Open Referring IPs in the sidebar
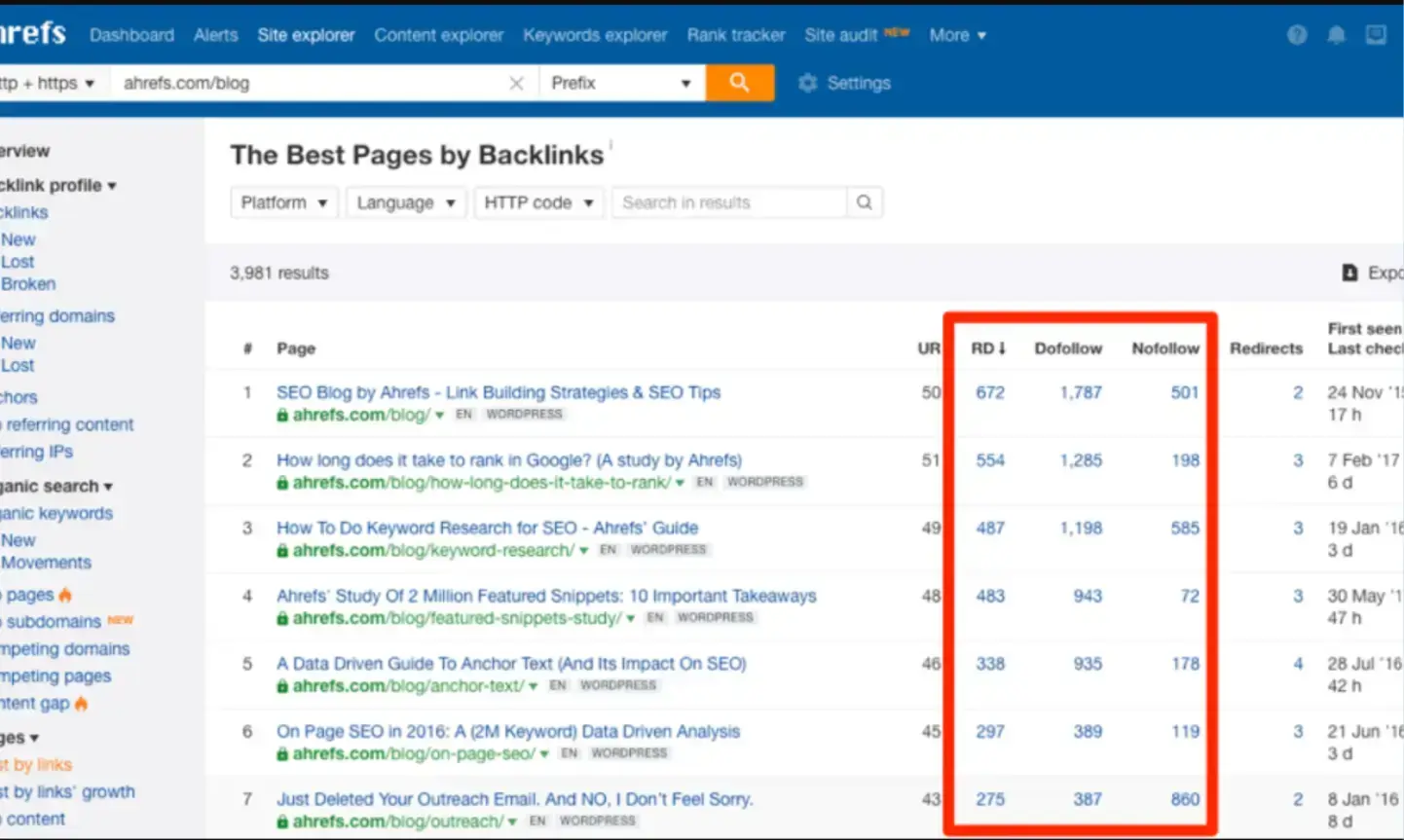Screen dimensions: 1404x840 tap(35, 452)
